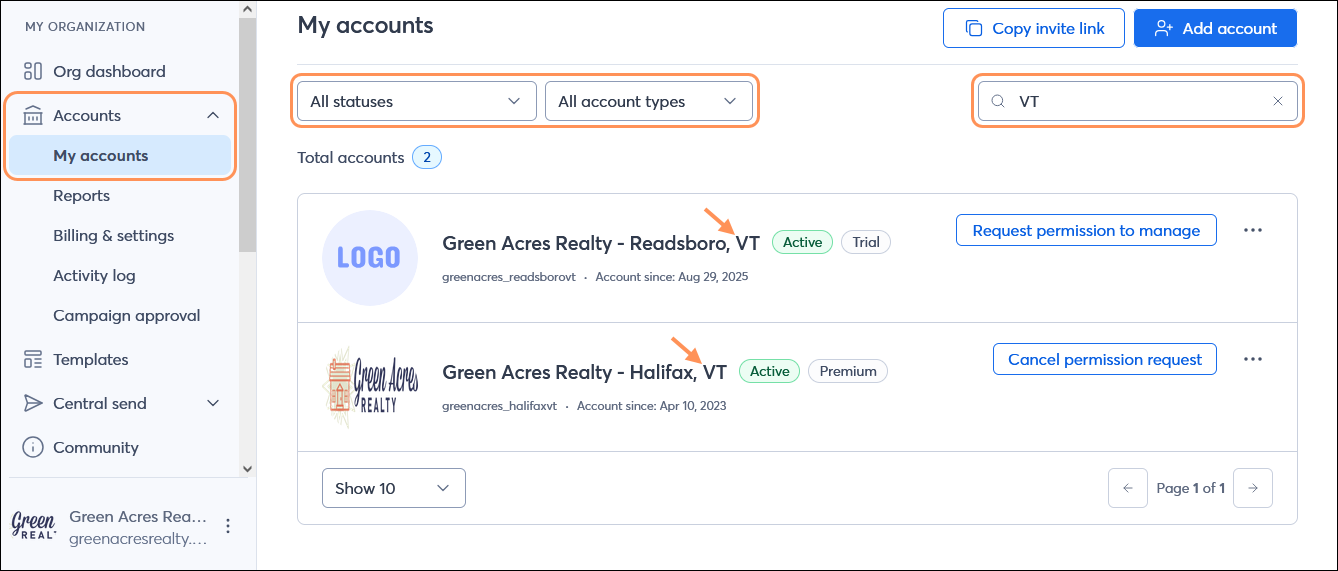Click Account since: Aug 29, 2025 text
The image size is (1338, 571).
coord(672,277)
